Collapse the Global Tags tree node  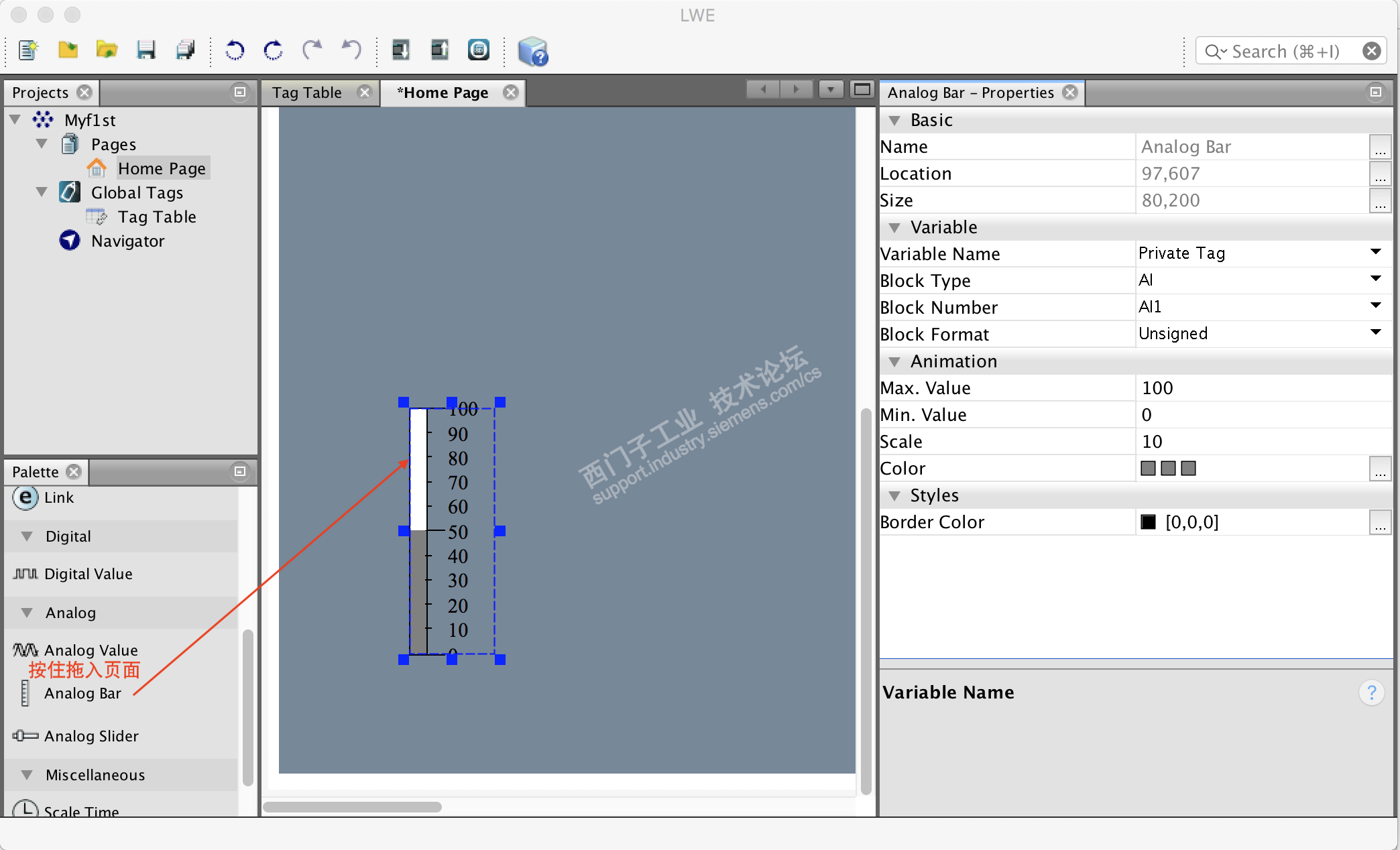[42, 192]
